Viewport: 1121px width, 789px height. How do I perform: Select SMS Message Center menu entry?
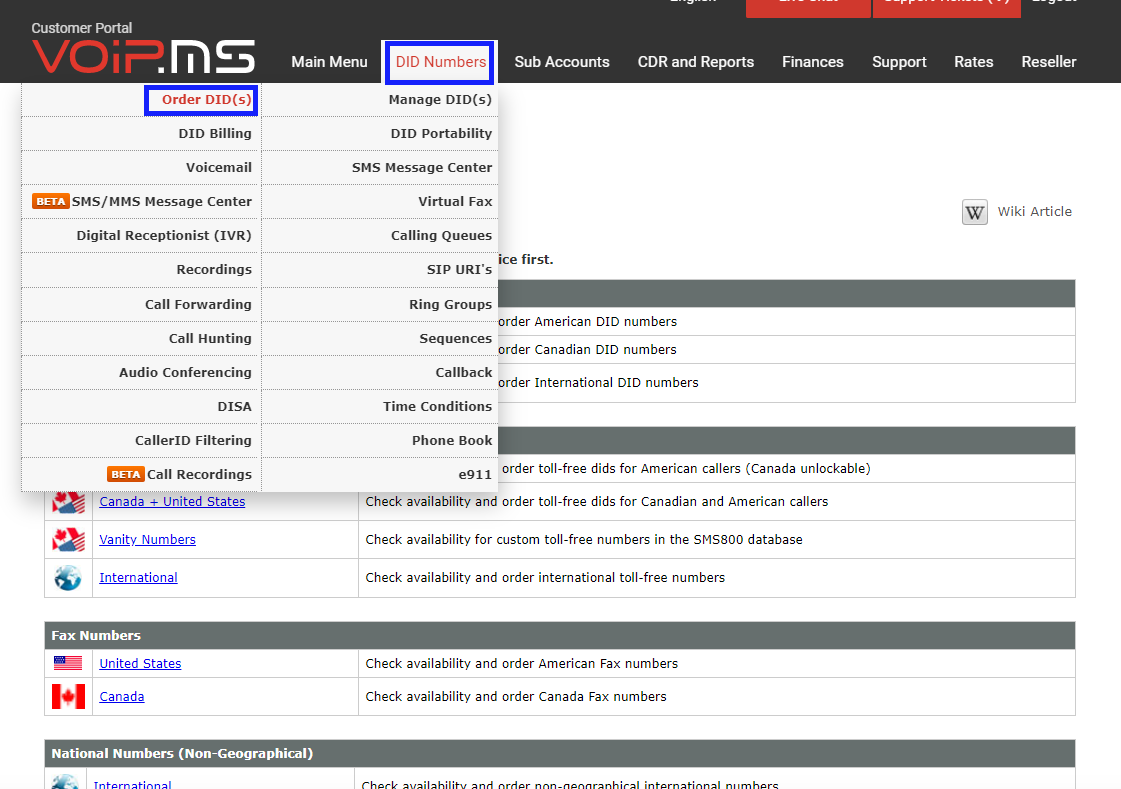click(x=422, y=168)
